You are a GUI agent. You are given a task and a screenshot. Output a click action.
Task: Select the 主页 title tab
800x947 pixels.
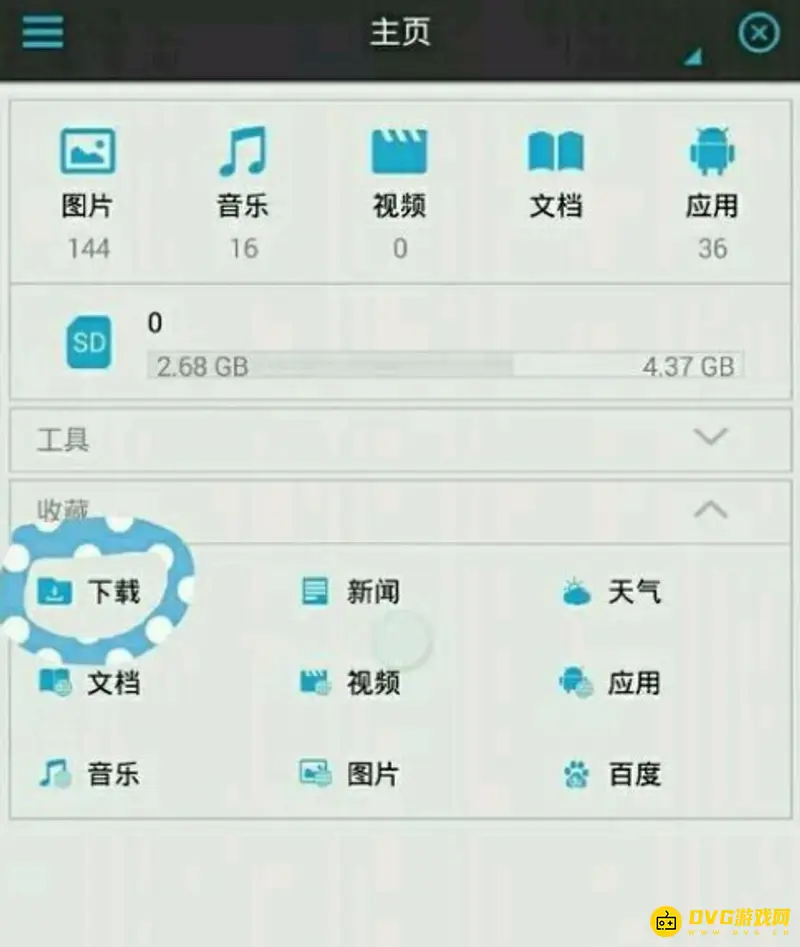(x=400, y=31)
